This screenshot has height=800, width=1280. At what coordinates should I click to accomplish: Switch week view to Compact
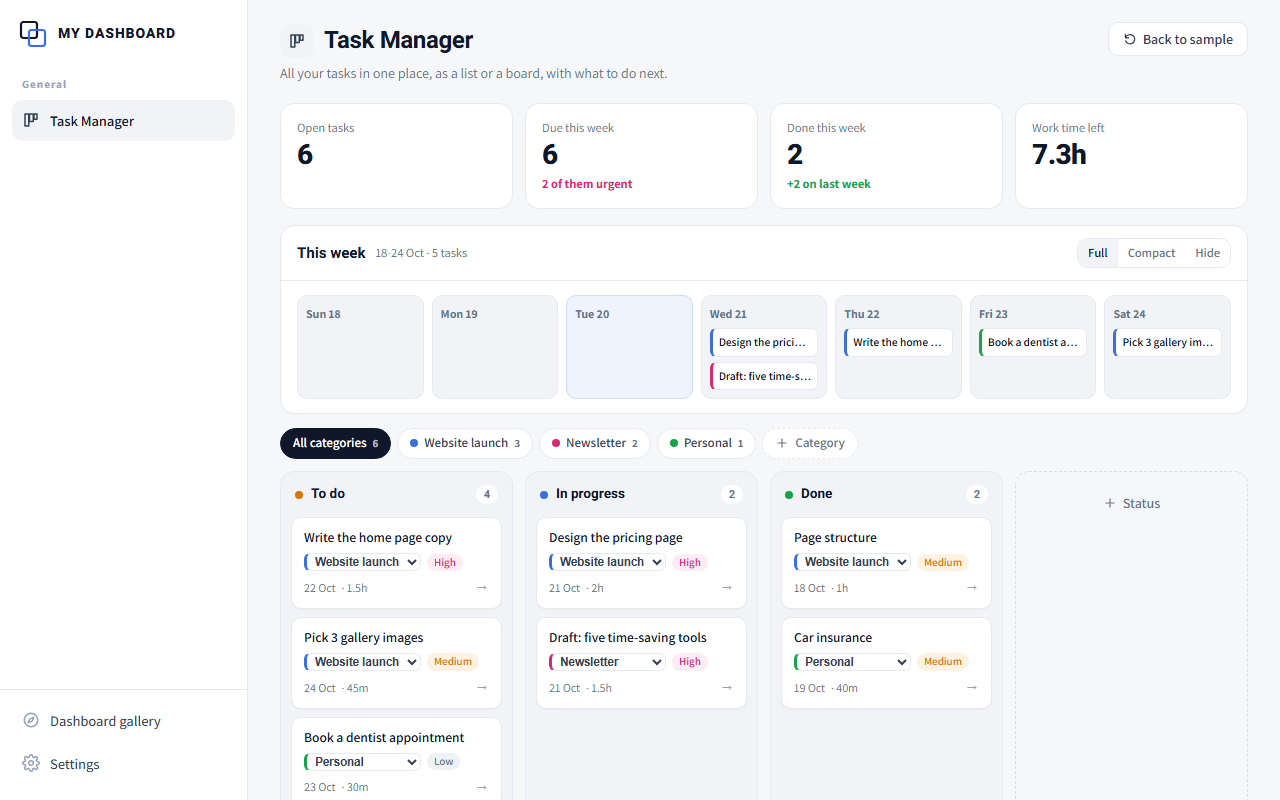pyautogui.click(x=1151, y=253)
